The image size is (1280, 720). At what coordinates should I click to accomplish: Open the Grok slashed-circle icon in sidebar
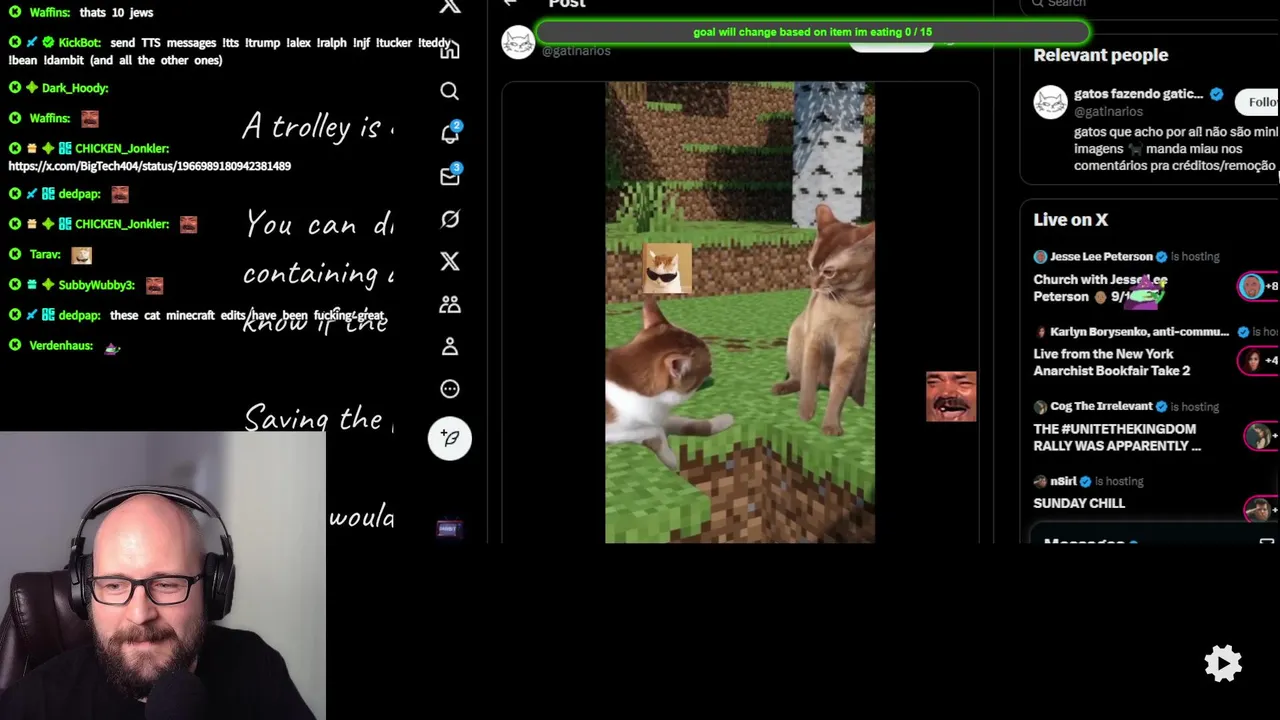tap(450, 219)
